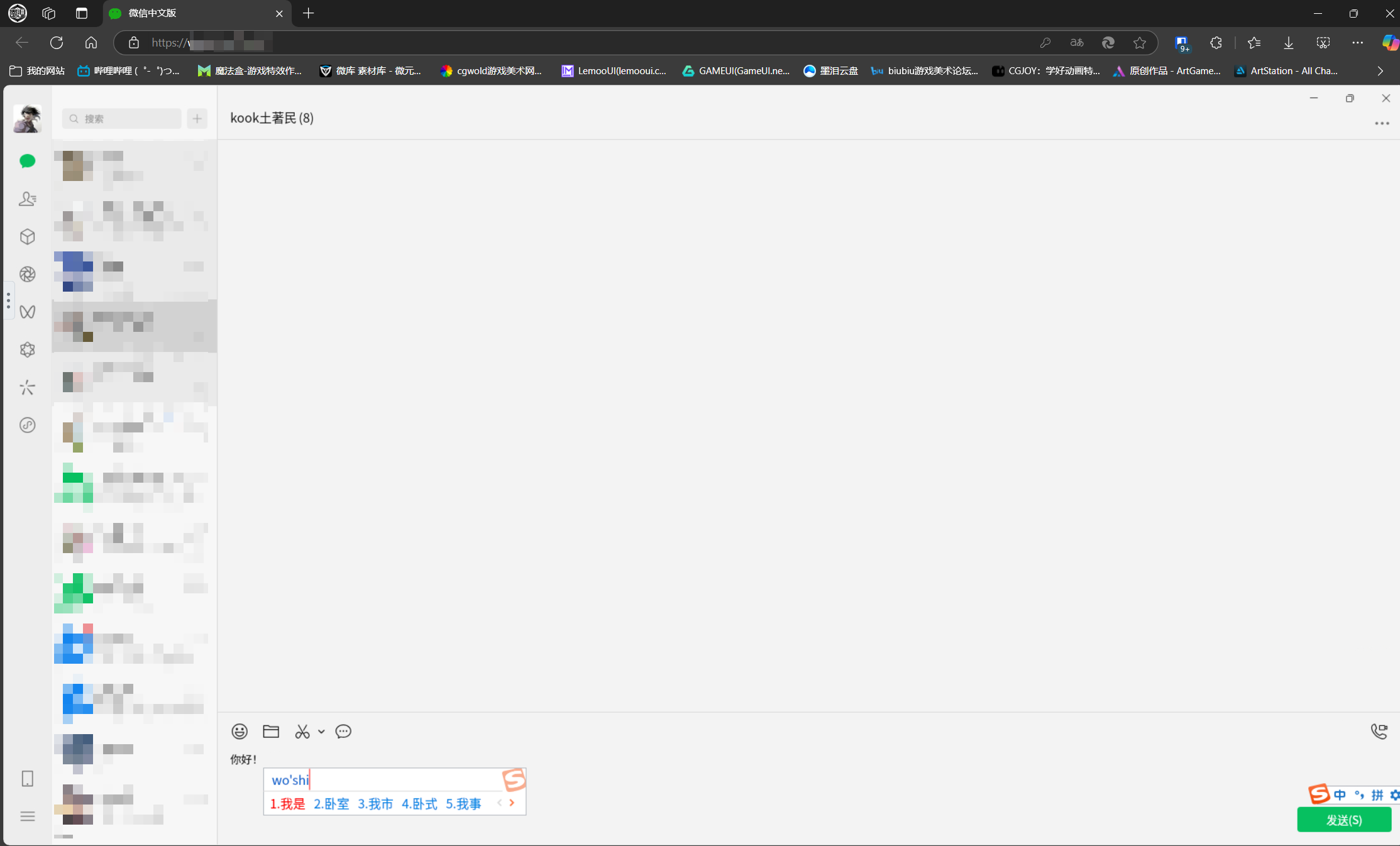Screen dimensions: 1400x846
Task: Click the 发送(S) send button
Action: 1343,820
